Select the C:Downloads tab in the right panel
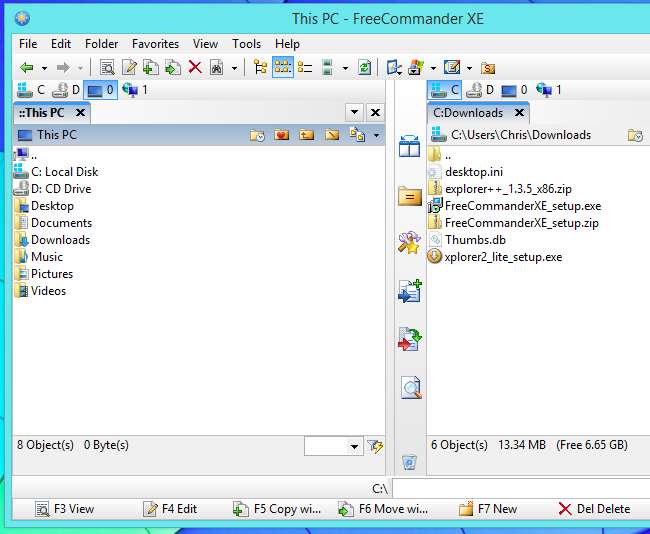 click(x=468, y=113)
